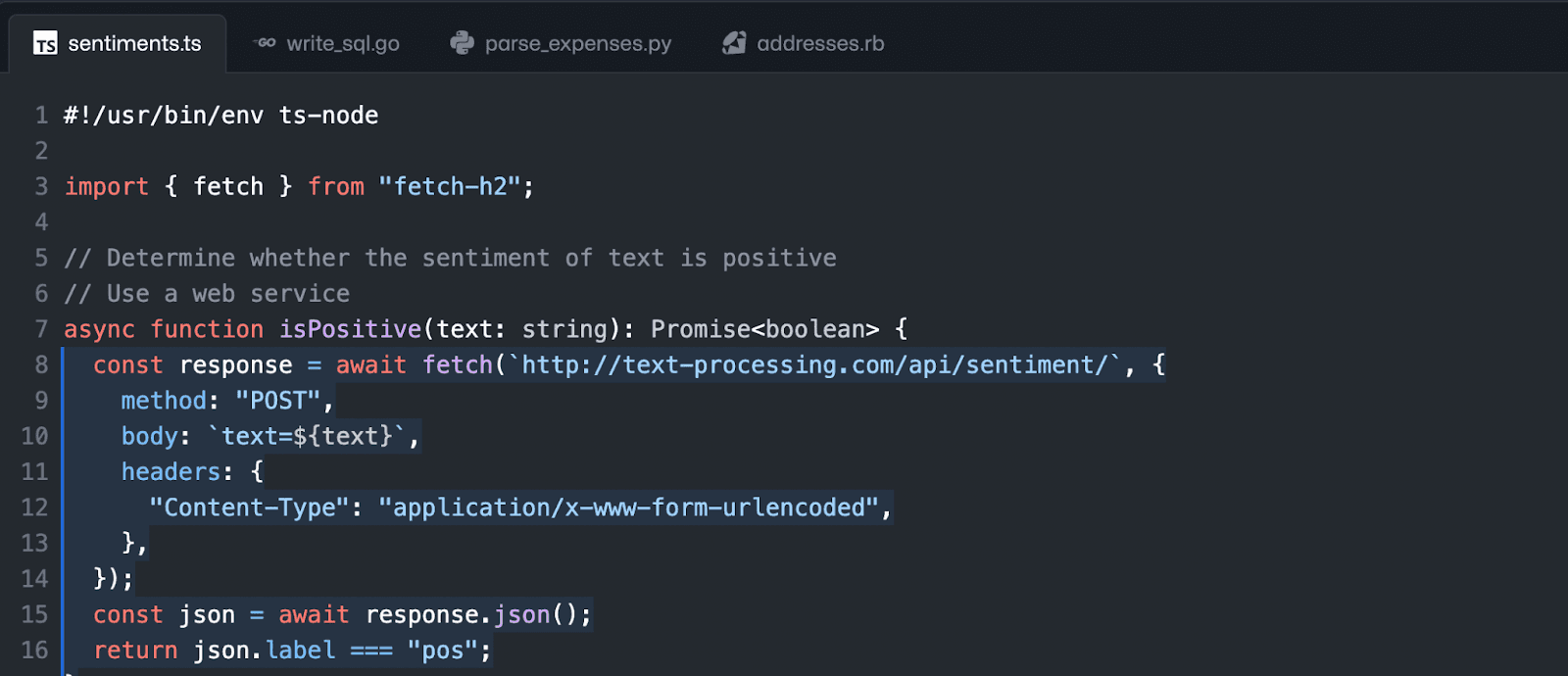Switch to the sentiments.ts tab
Viewport: 1568px width, 676px height.
118,43
